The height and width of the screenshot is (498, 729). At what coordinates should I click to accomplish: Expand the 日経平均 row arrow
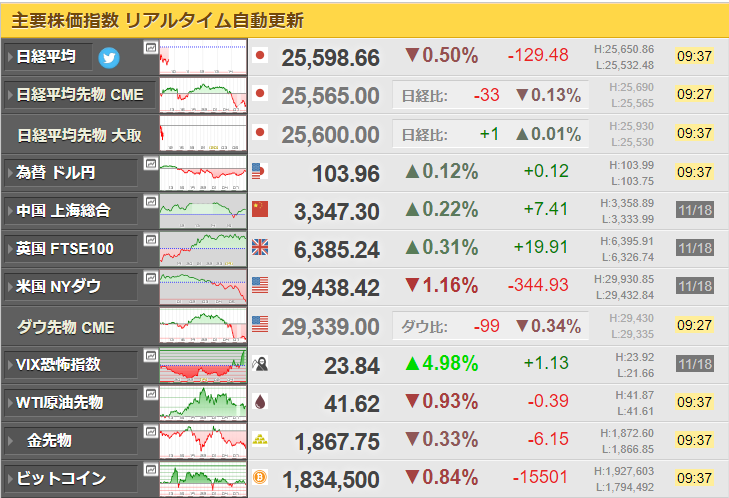coord(10,57)
